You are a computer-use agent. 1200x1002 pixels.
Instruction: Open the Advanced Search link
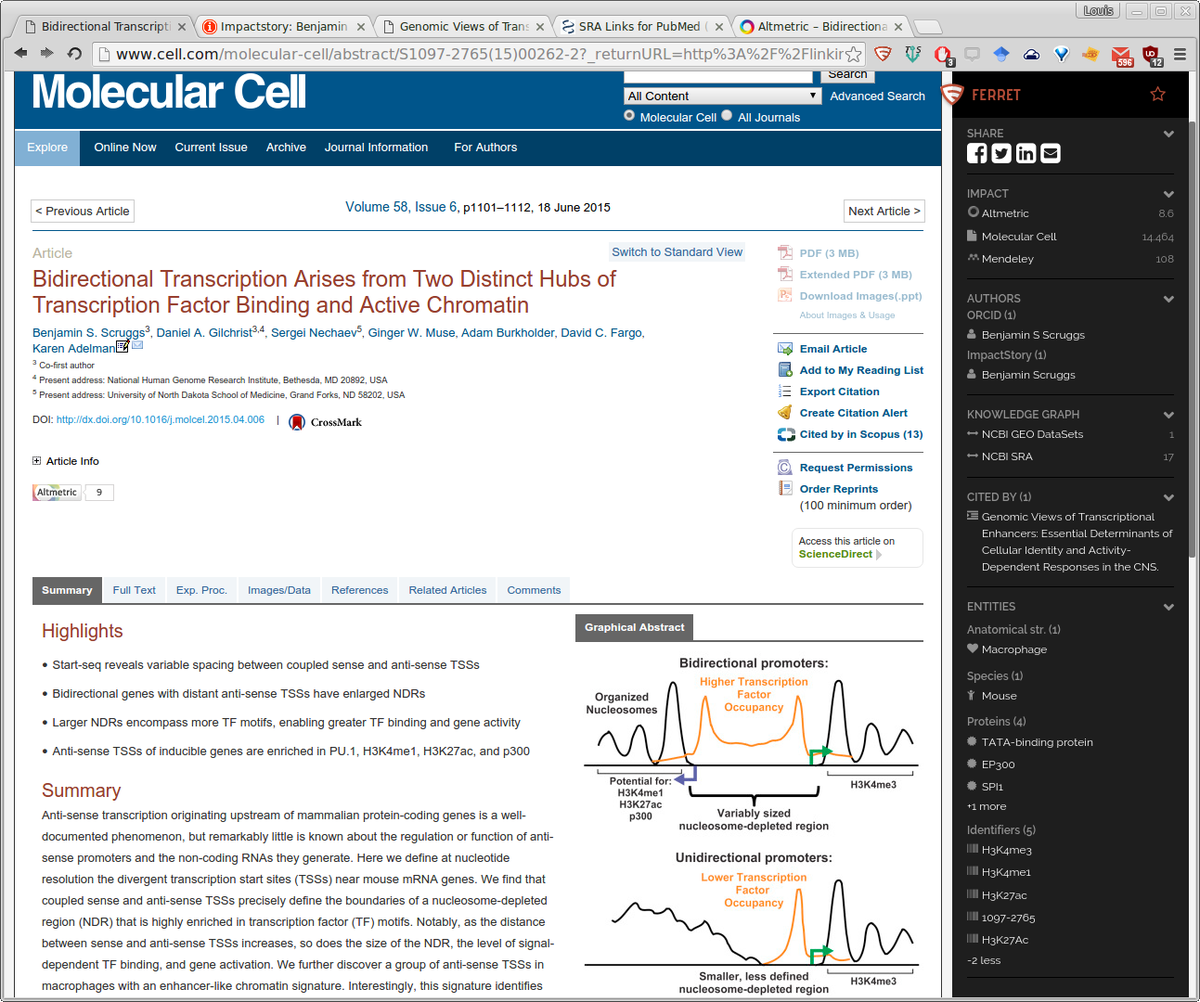point(878,96)
